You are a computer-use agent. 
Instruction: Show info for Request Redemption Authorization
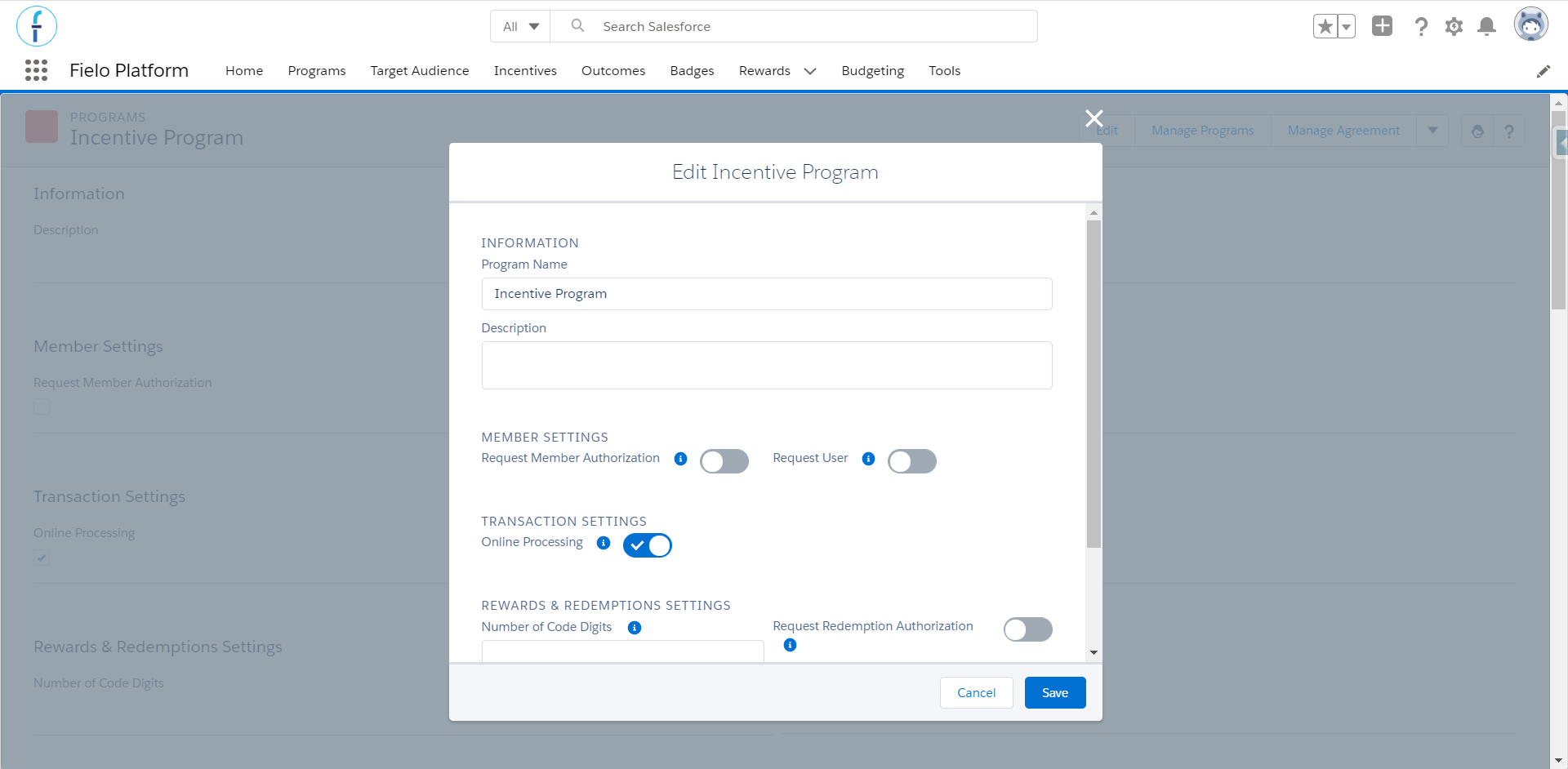(790, 645)
